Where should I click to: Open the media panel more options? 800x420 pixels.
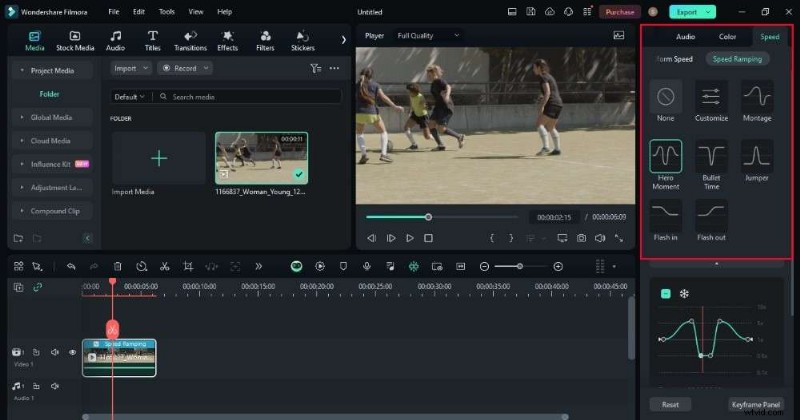point(334,68)
